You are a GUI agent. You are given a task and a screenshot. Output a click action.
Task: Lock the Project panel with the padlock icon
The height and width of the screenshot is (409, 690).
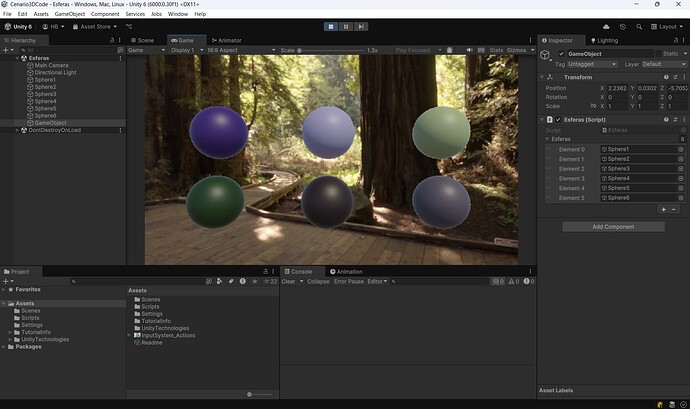point(265,272)
